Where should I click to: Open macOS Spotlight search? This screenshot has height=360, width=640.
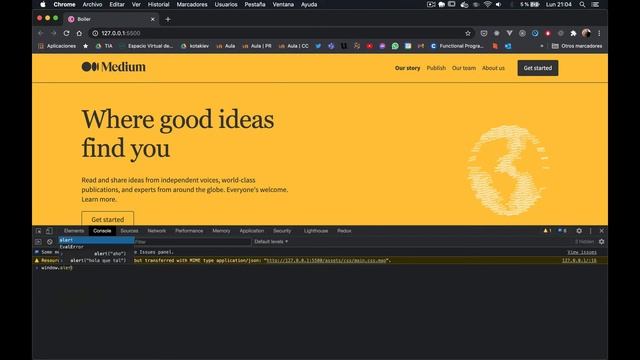(x=582, y=4)
